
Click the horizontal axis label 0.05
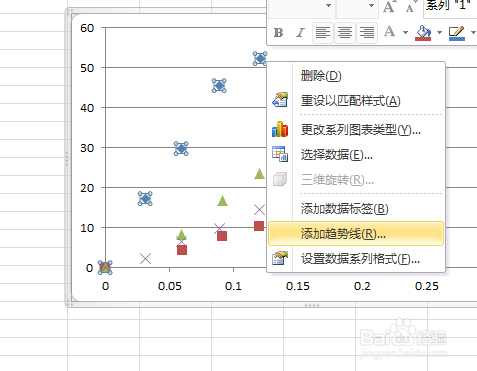tap(170, 286)
